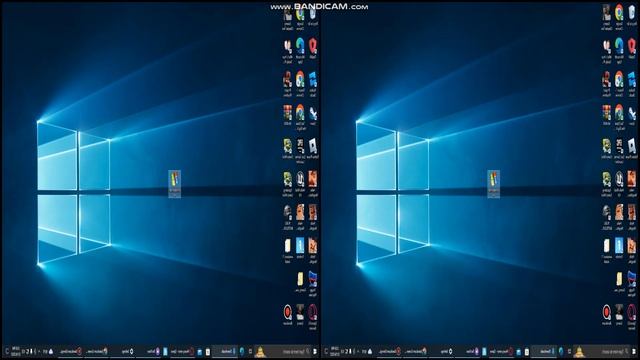640x360 pixels.
Task: Open notification center on the left taskbar
Action: (x=7, y=351)
